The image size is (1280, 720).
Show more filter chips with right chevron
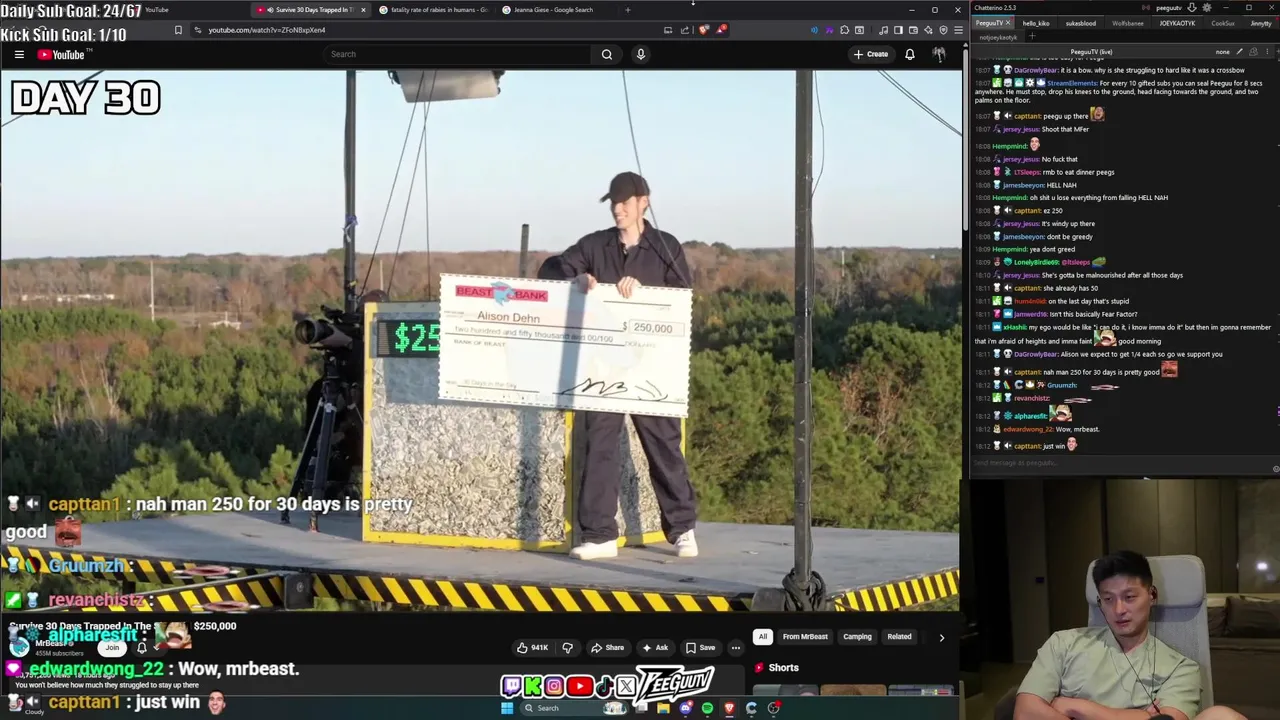click(941, 637)
